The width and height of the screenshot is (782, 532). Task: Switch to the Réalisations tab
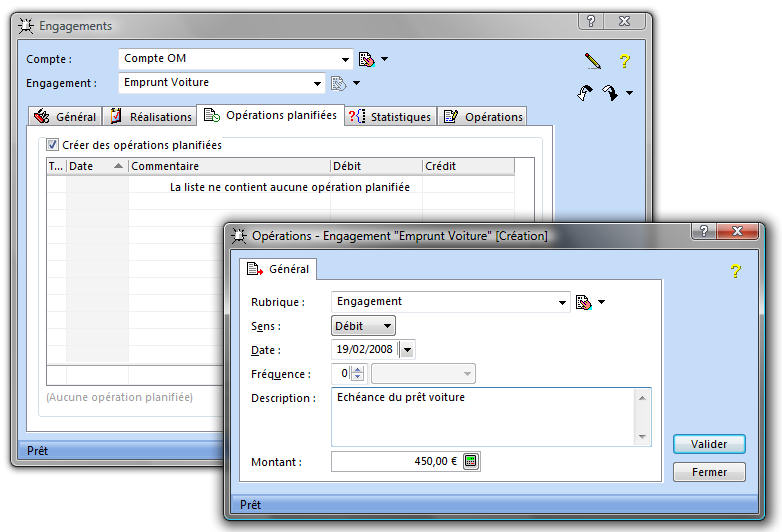(150, 117)
